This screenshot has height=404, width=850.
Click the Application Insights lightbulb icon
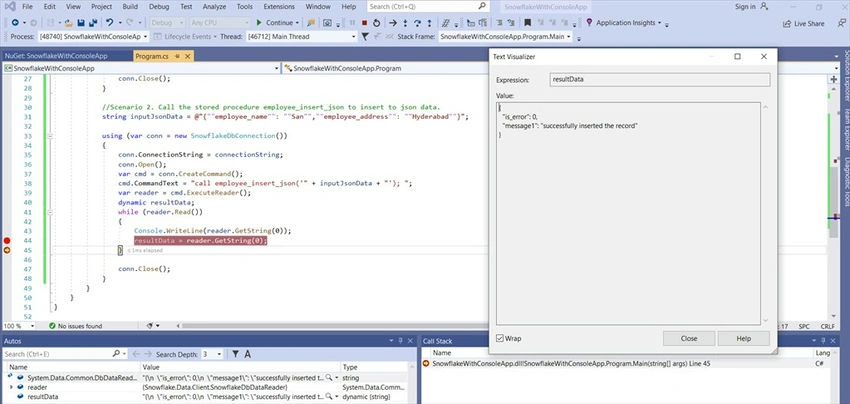[x=589, y=23]
